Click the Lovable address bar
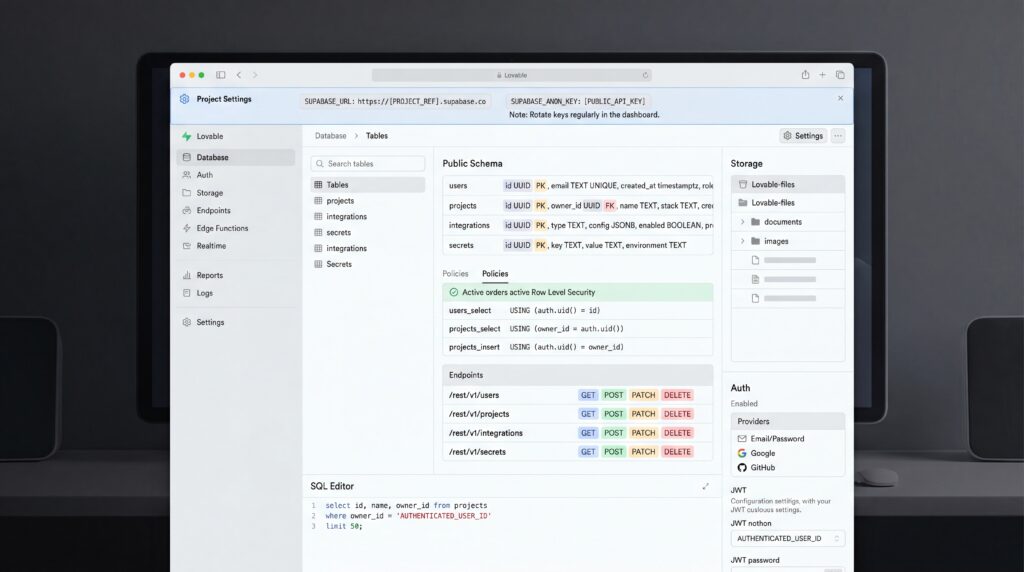Viewport: 1024px width, 572px height. pyautogui.click(x=511, y=75)
